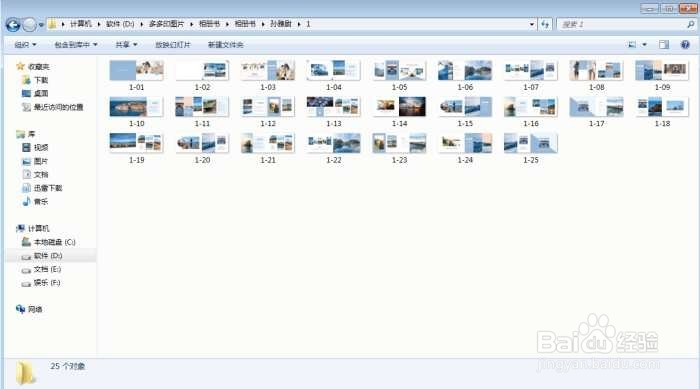Open the 共享 (Share) menu
The image size is (700, 389).
click(126, 45)
